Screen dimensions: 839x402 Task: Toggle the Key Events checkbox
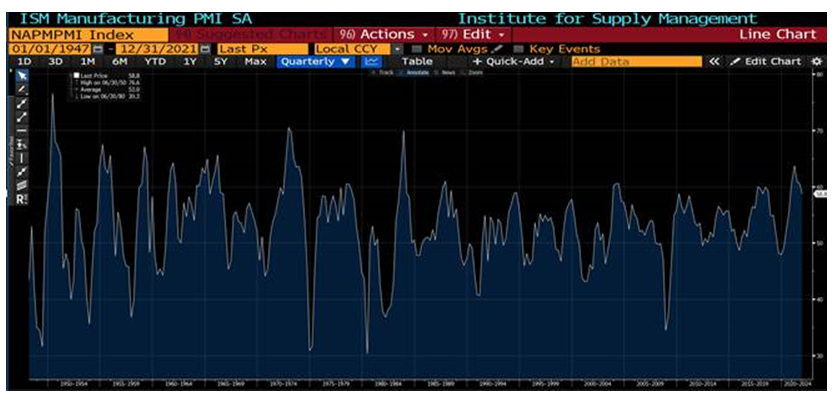tap(518, 49)
